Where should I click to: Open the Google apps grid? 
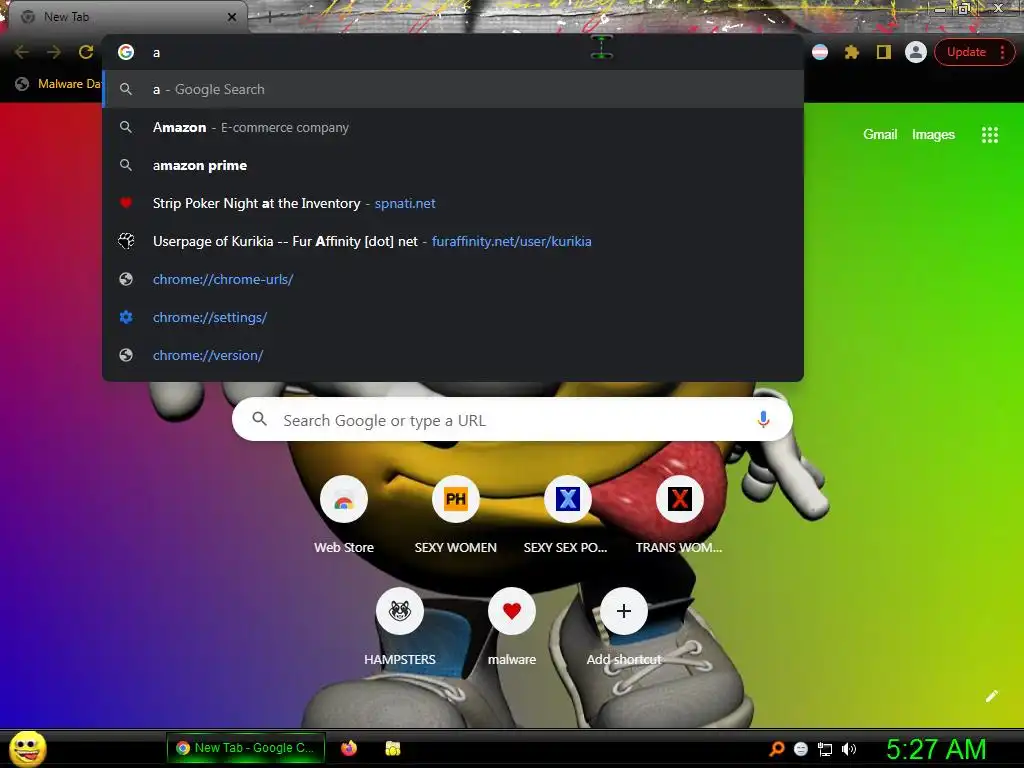(990, 135)
